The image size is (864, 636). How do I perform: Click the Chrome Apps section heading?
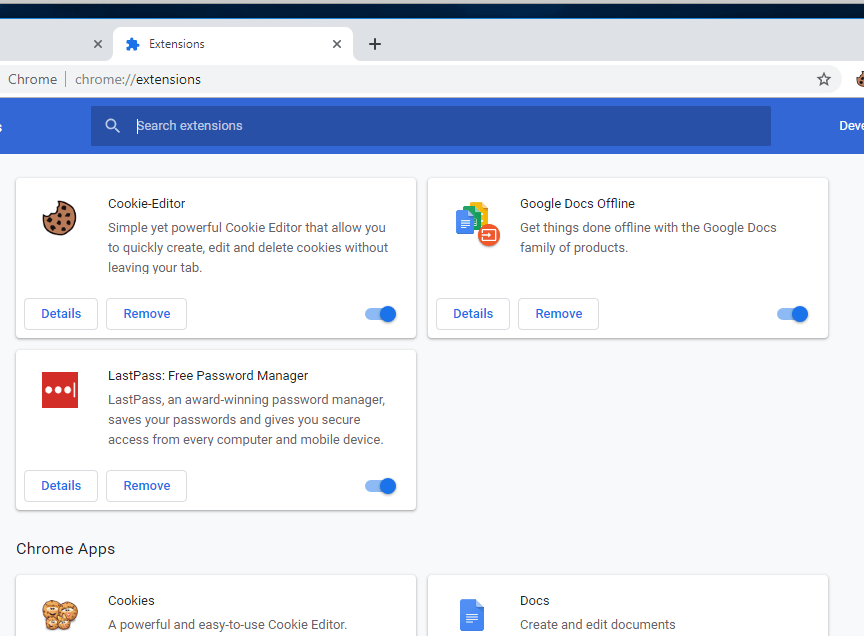66,549
